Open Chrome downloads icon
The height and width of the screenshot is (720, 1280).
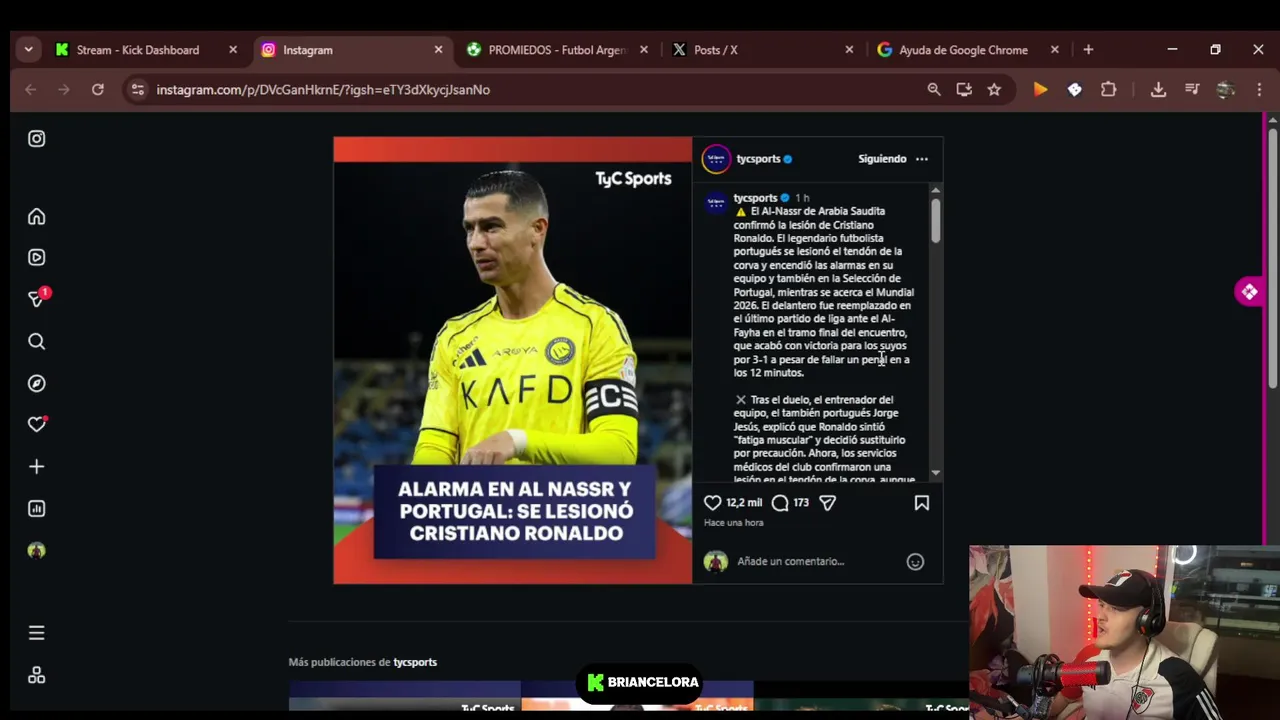pyautogui.click(x=1158, y=90)
